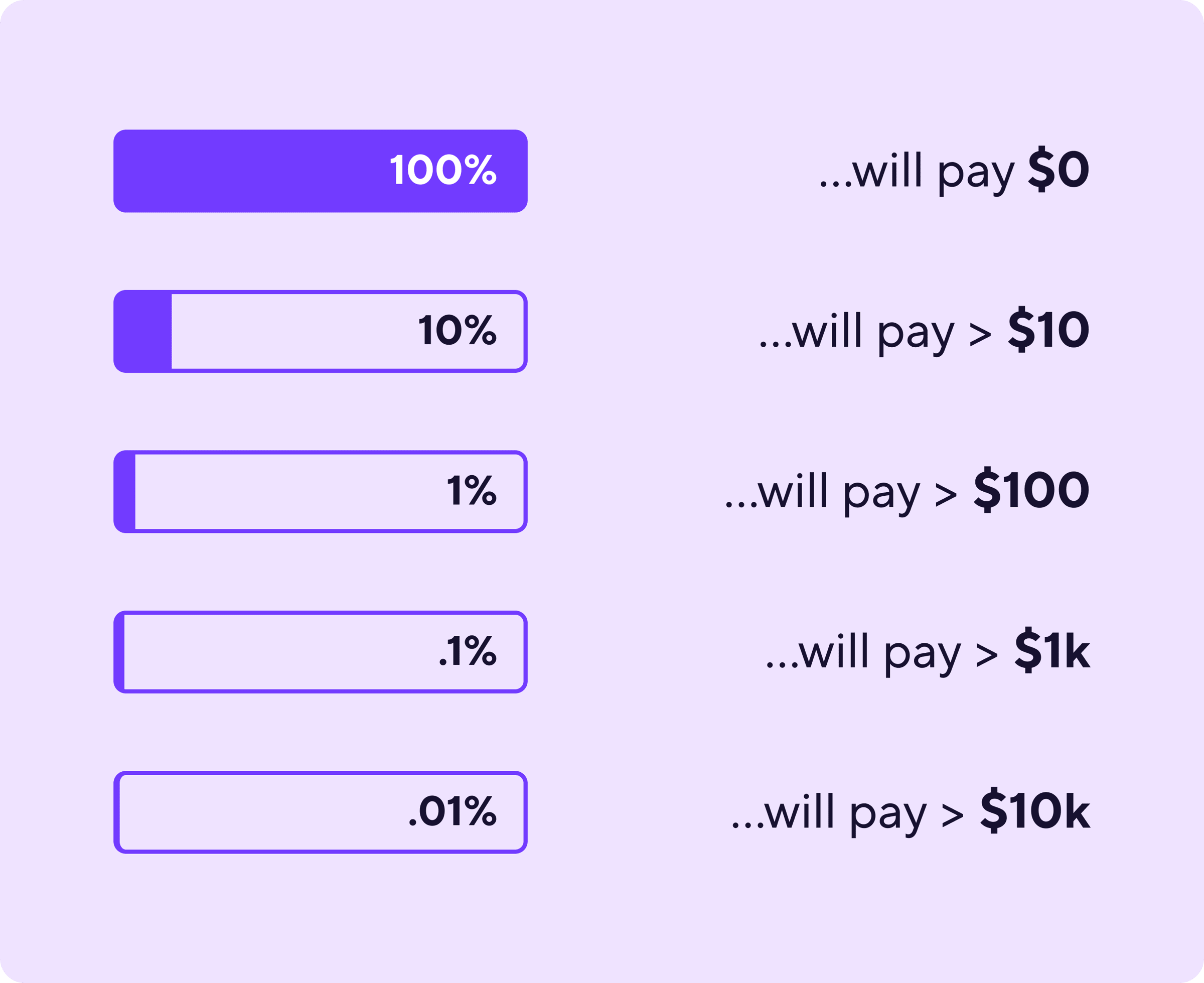
Task: Click the '10%' label text
Action: click(x=458, y=330)
